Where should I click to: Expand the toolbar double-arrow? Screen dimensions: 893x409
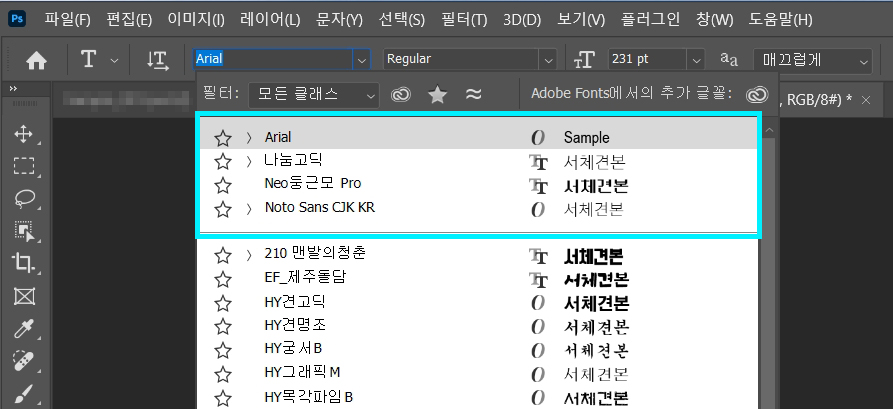pos(13,89)
